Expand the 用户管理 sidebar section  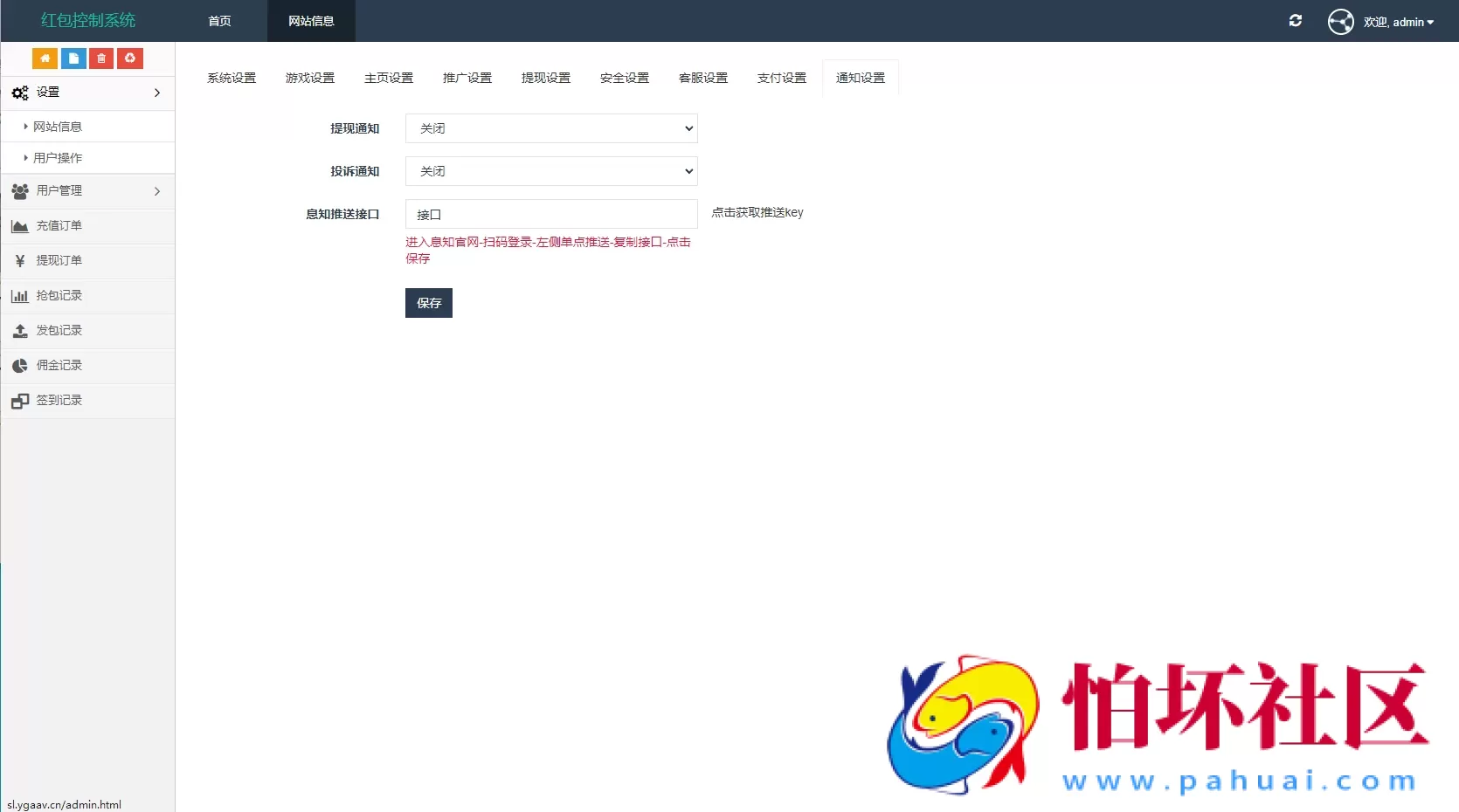point(87,191)
